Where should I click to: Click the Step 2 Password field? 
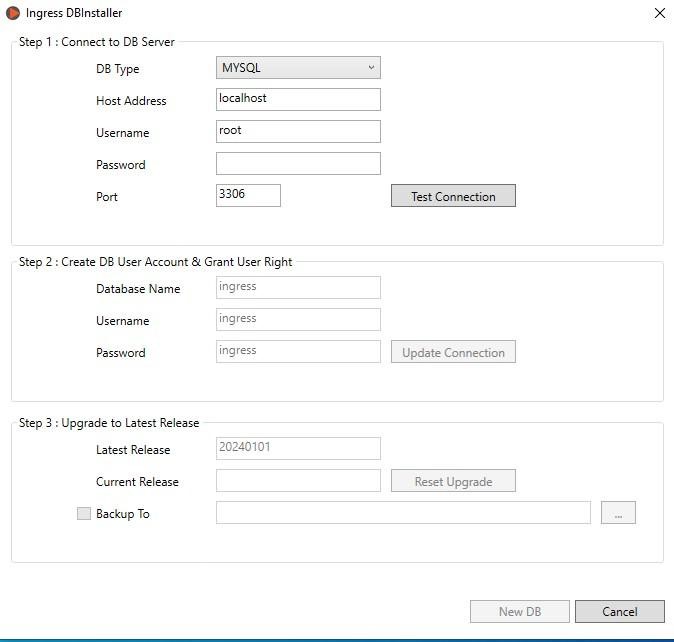(x=298, y=352)
